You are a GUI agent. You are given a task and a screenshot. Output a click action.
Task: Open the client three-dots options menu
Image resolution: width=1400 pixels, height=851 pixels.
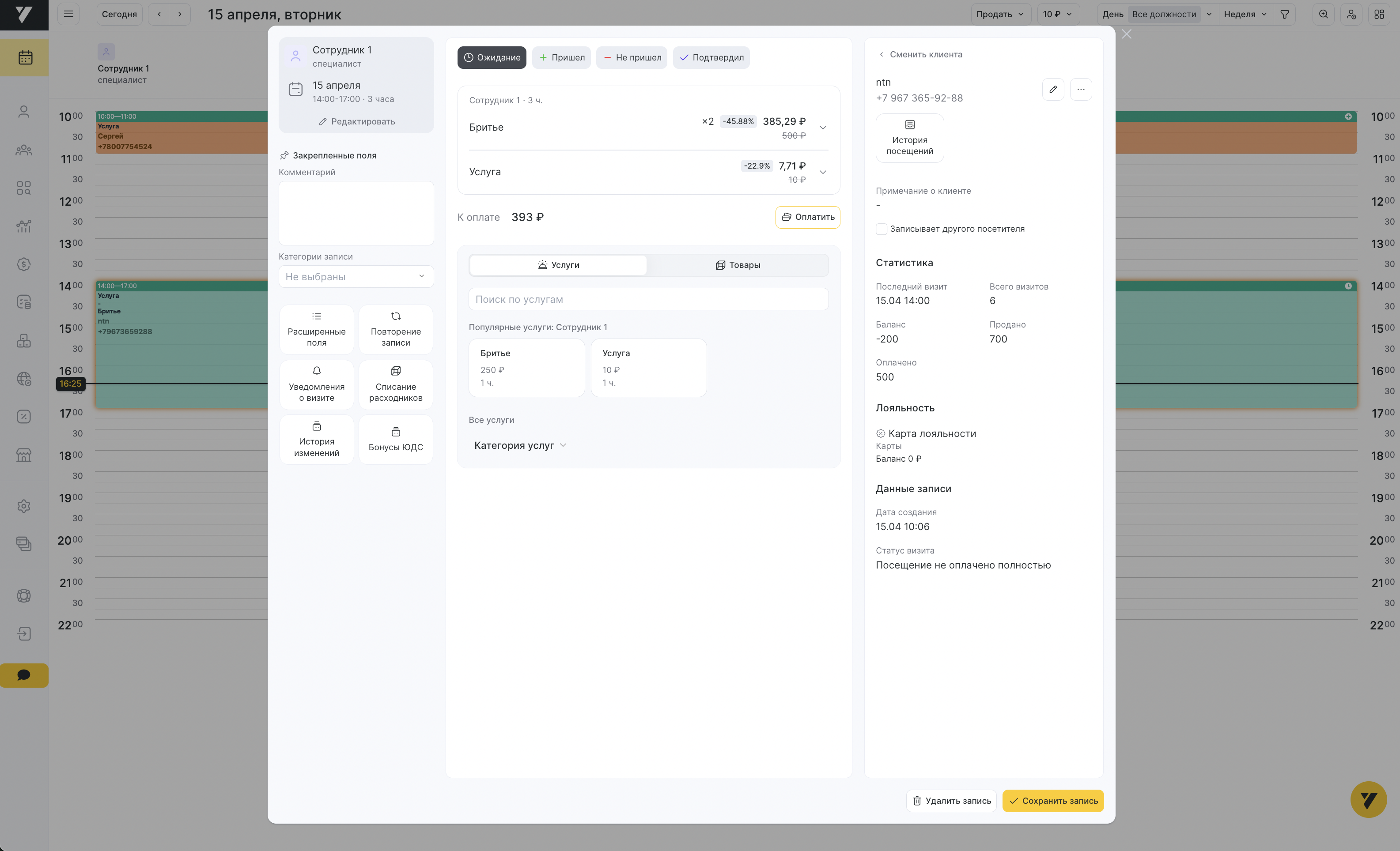point(1080,89)
